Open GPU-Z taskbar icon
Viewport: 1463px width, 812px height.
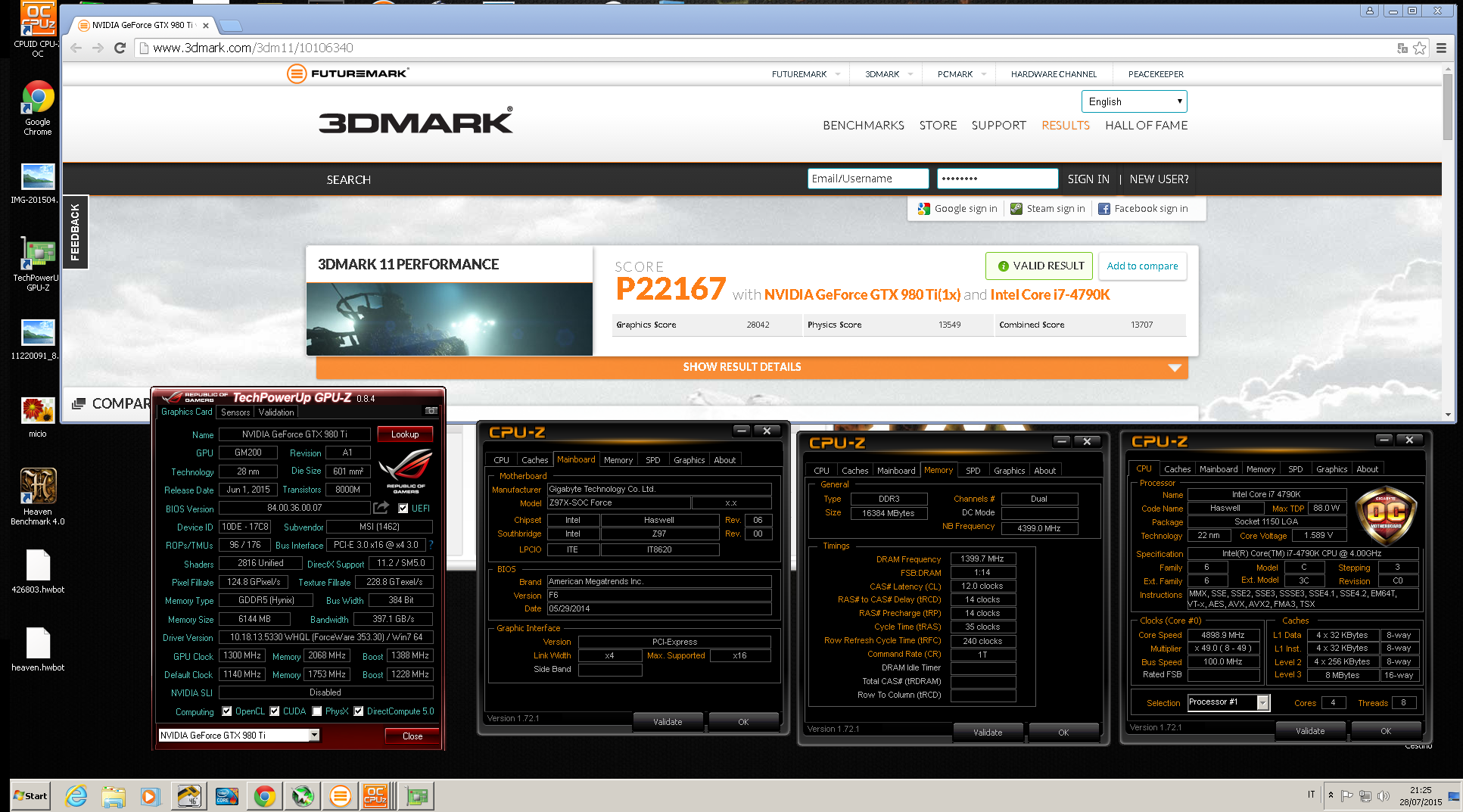click(x=416, y=796)
